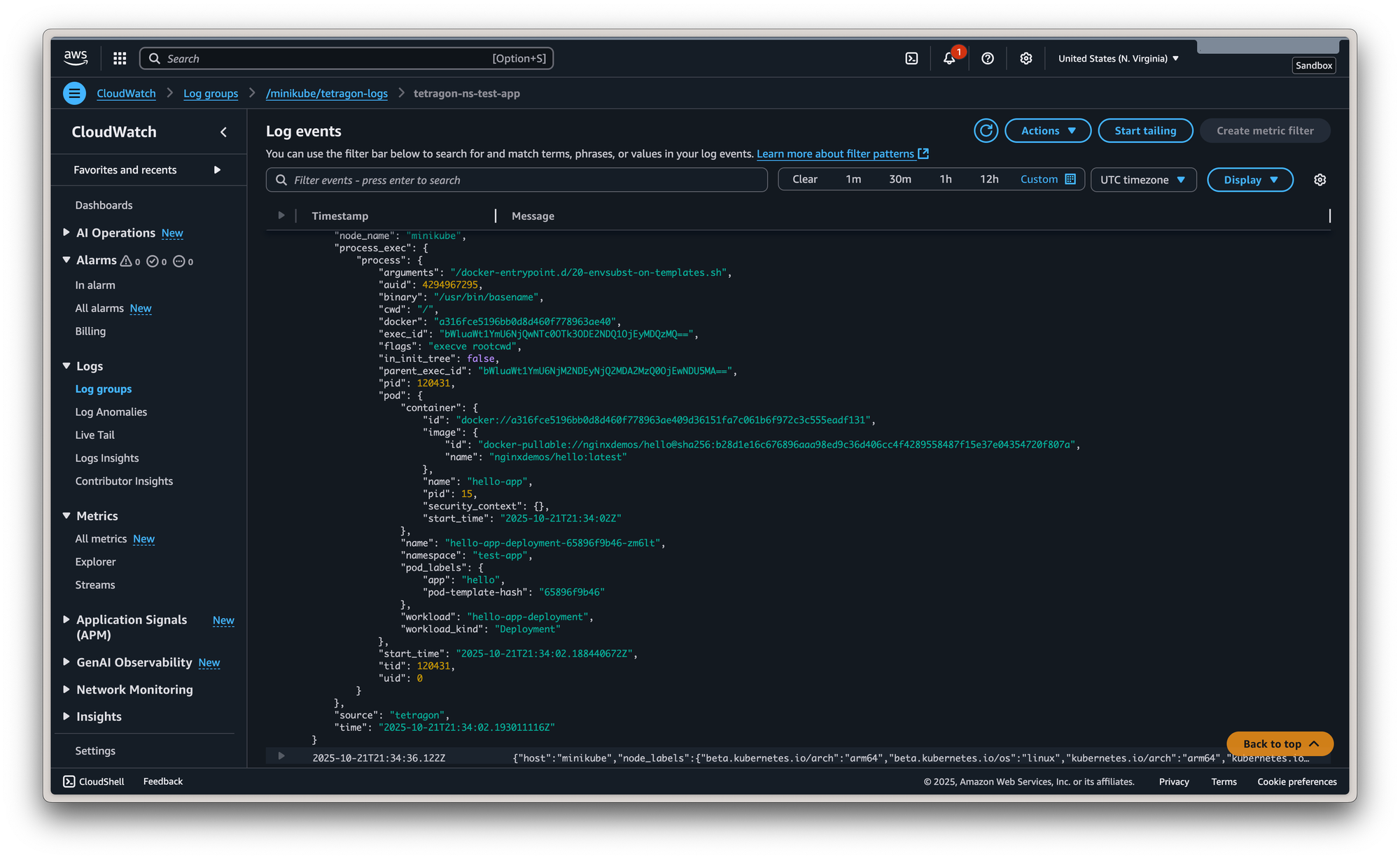Refresh the log events list
Screen dimensions: 1400x859
(x=986, y=130)
